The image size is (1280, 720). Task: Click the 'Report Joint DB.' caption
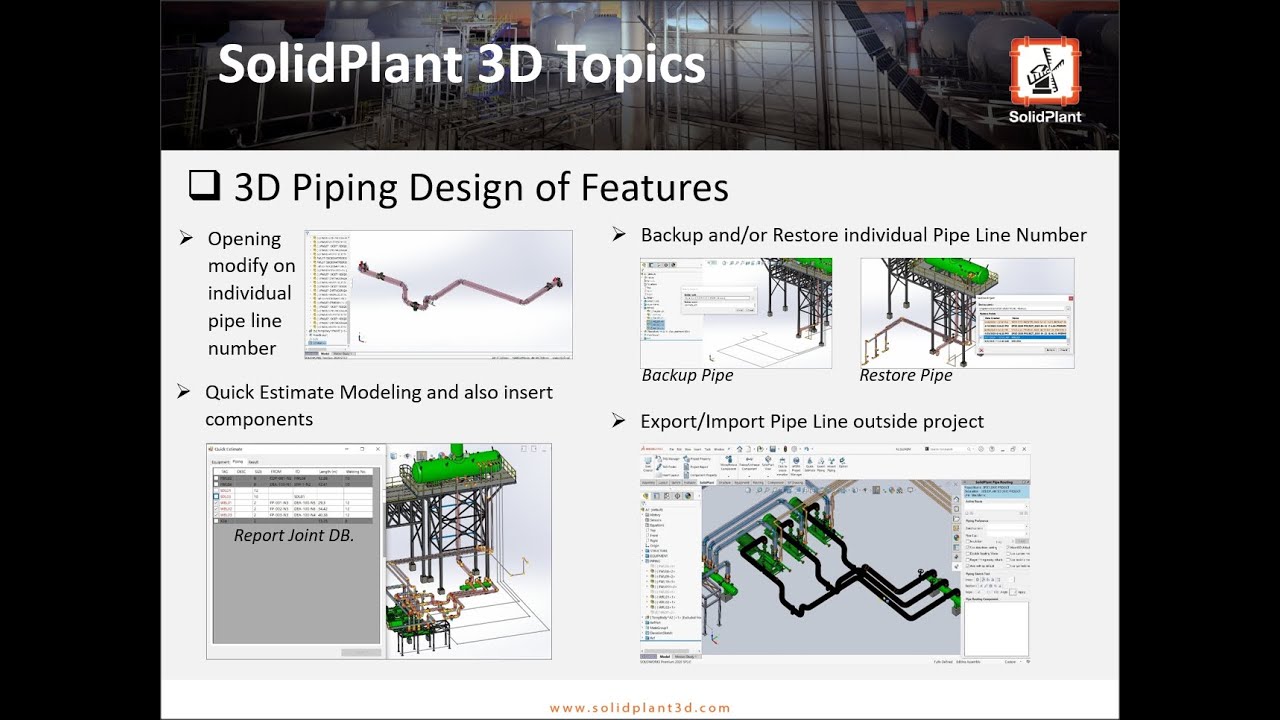pos(294,536)
